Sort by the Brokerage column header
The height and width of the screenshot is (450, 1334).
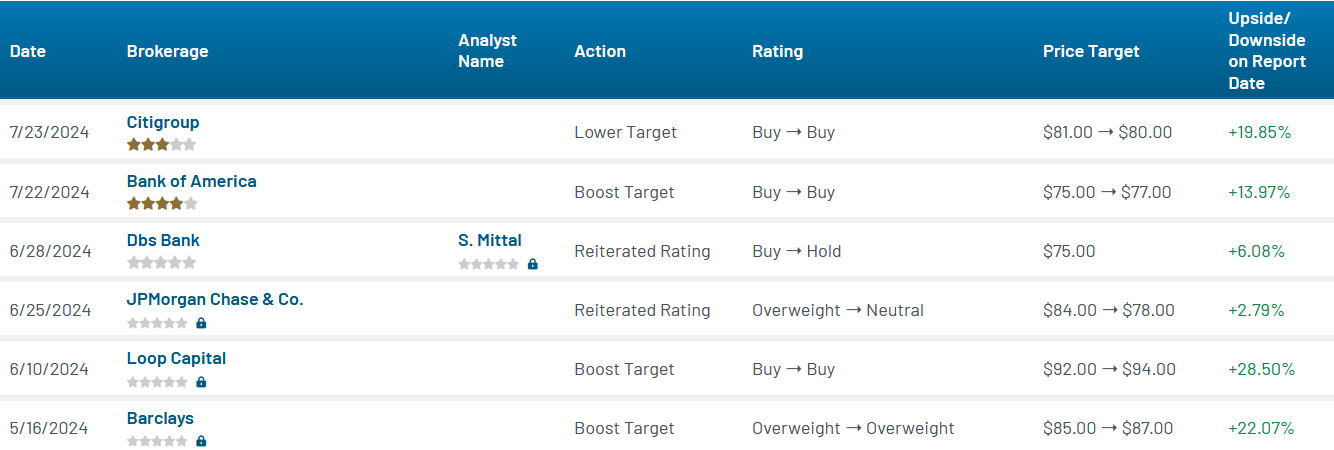tap(167, 51)
